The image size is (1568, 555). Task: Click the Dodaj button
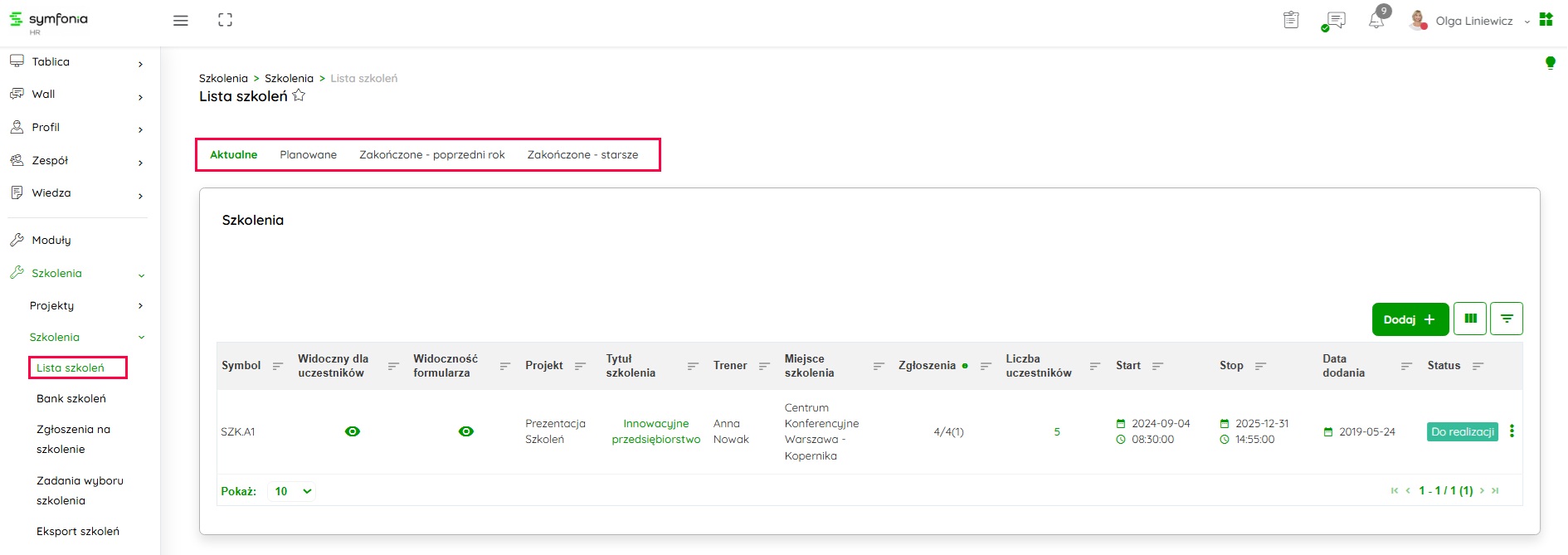(1410, 319)
